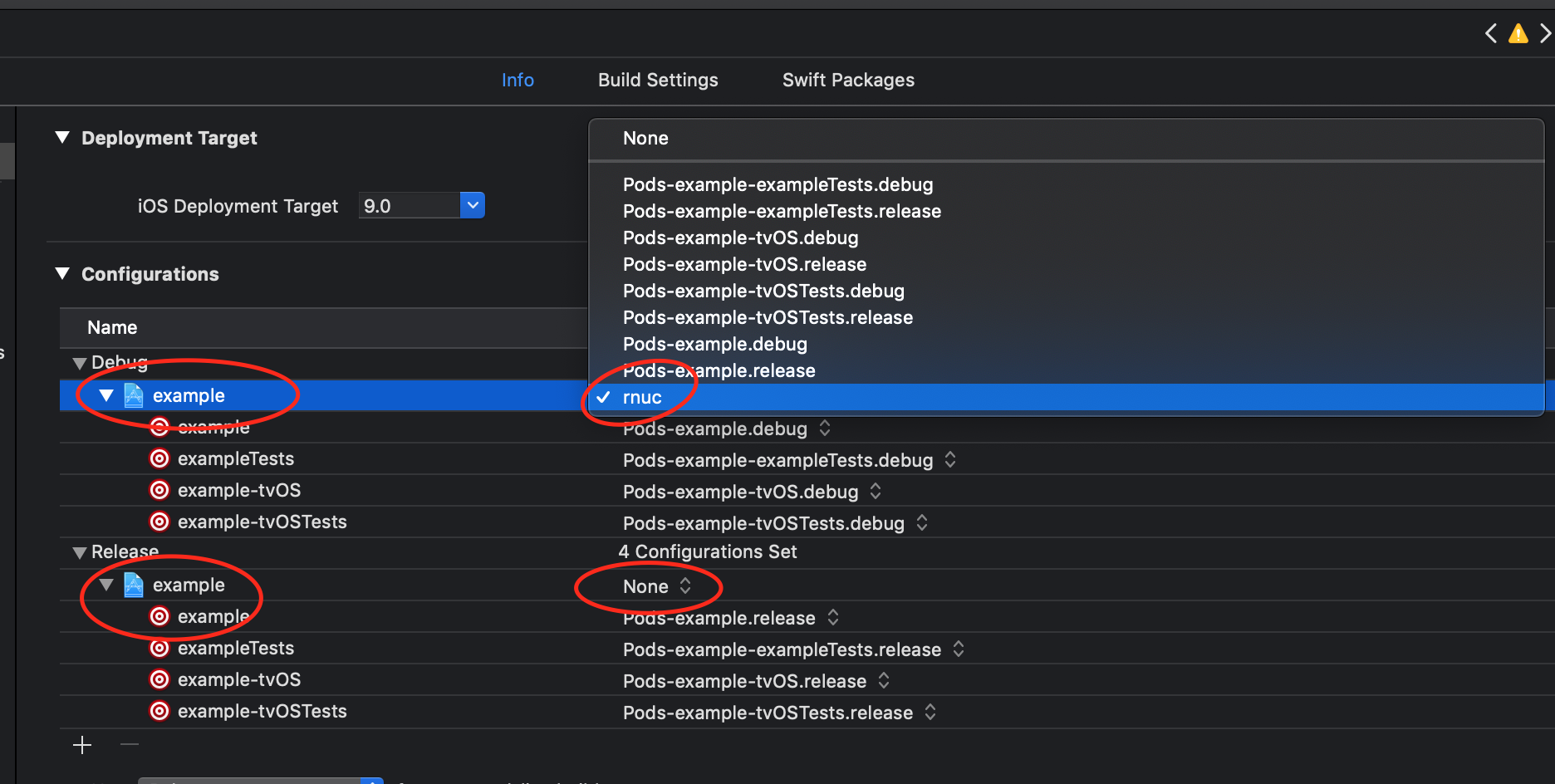Go to next issue with right chevron
The width and height of the screenshot is (1555, 784).
point(1545,34)
